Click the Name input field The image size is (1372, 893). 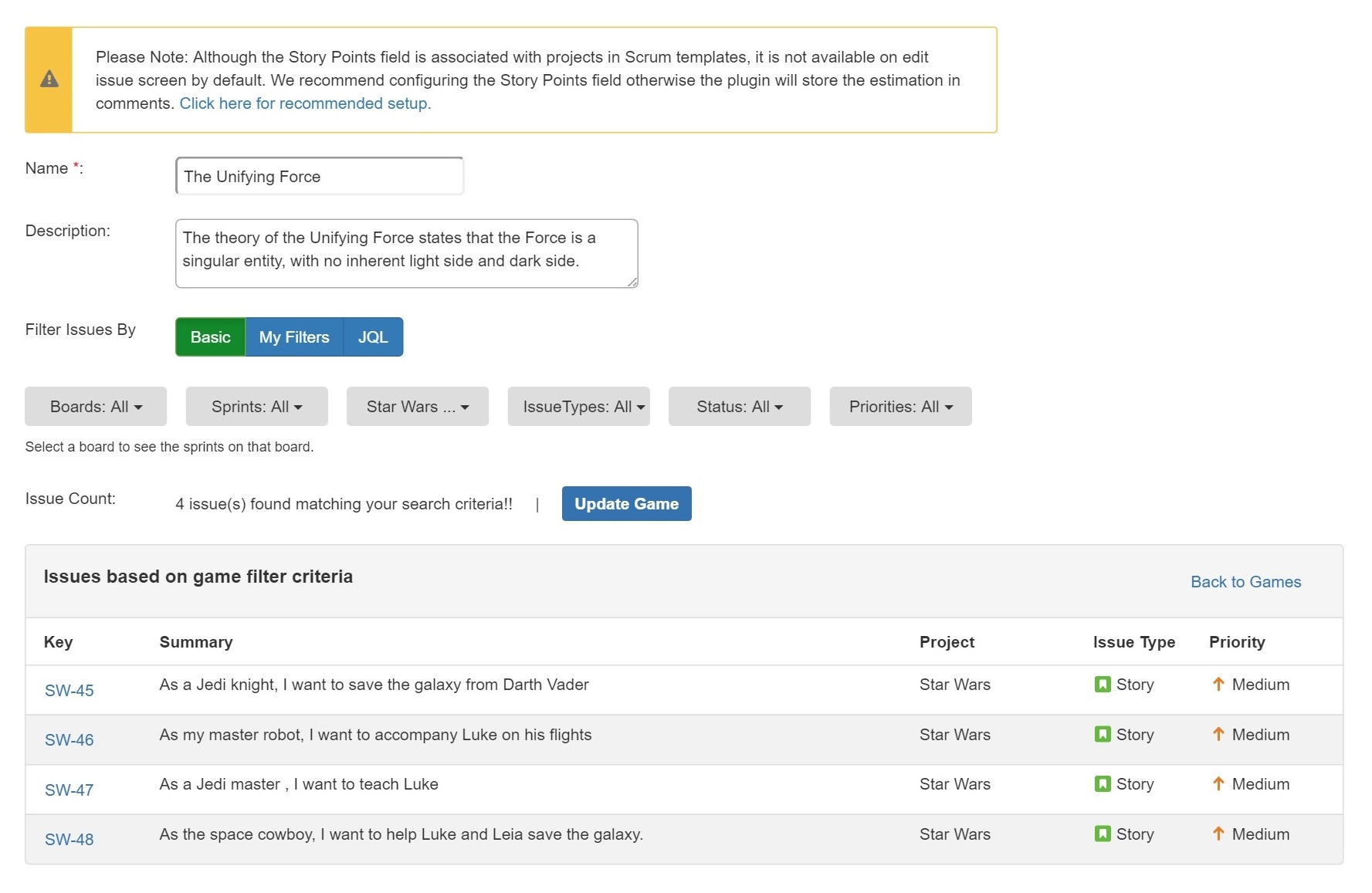click(320, 177)
